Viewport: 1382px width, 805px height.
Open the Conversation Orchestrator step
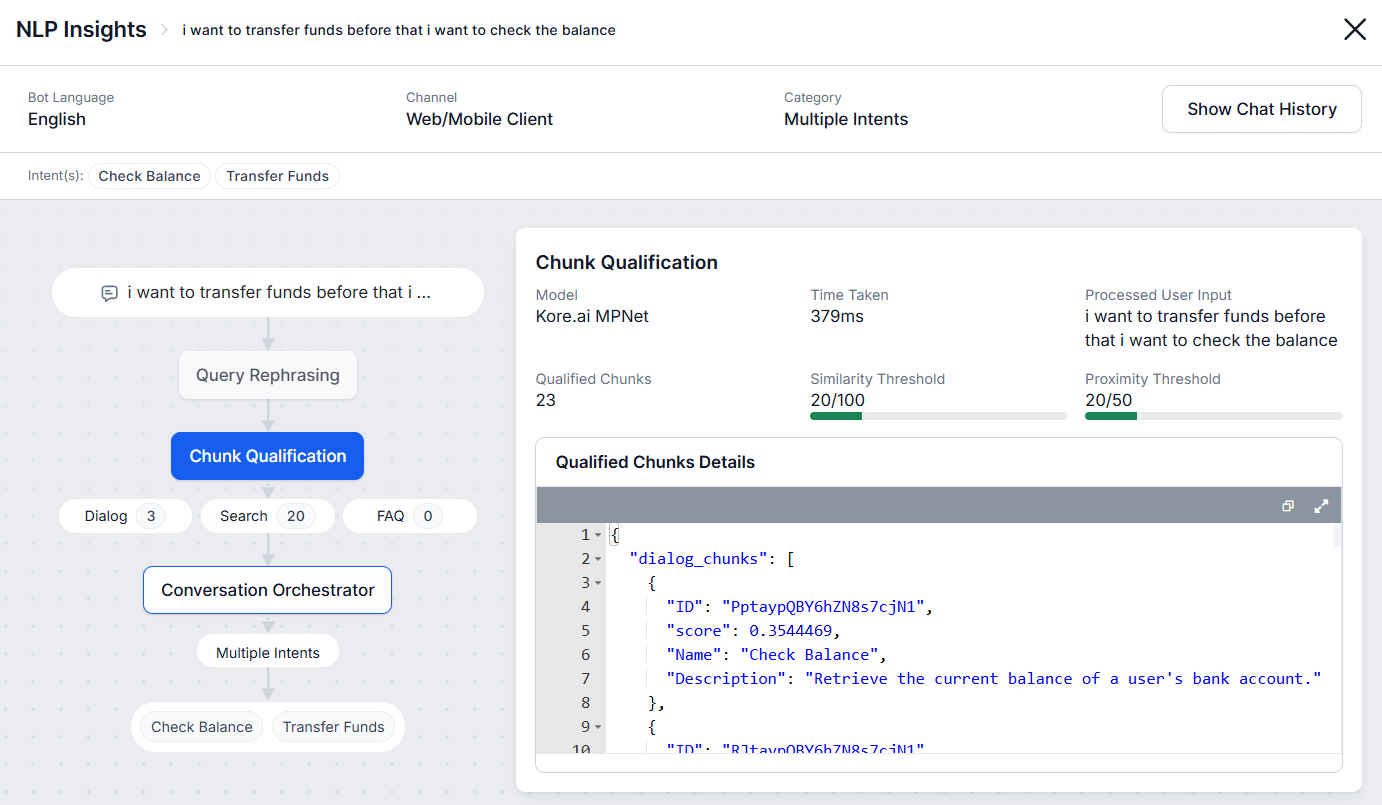click(x=268, y=590)
